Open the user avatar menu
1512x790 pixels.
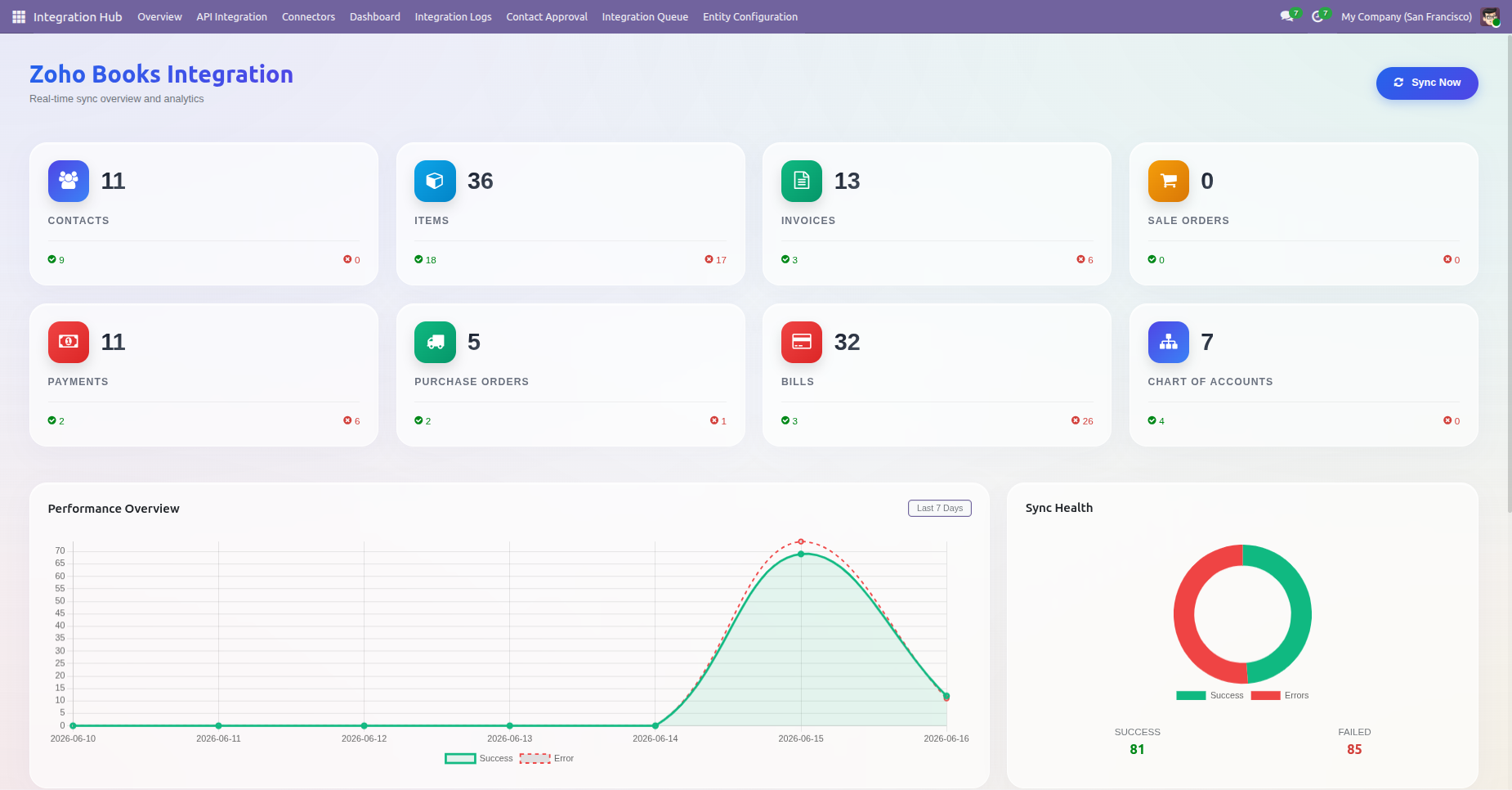pos(1491,16)
